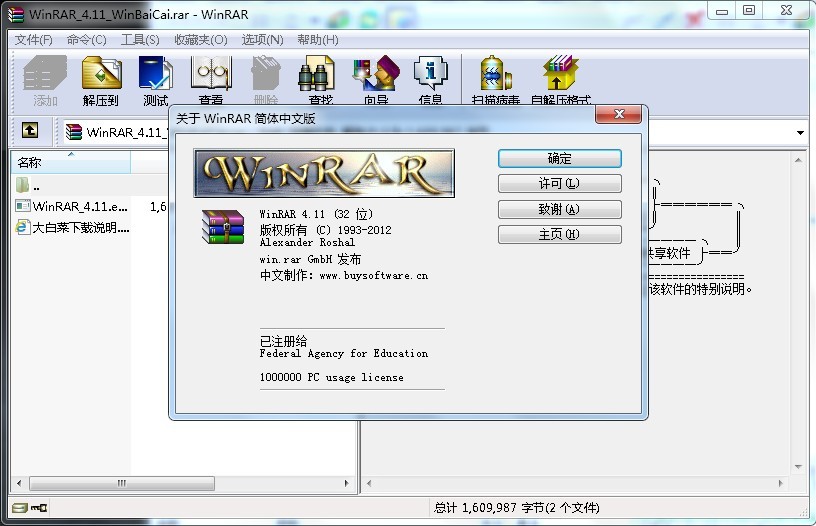Open the 主页(H) homepage button
816x526 pixels.
(x=559, y=234)
